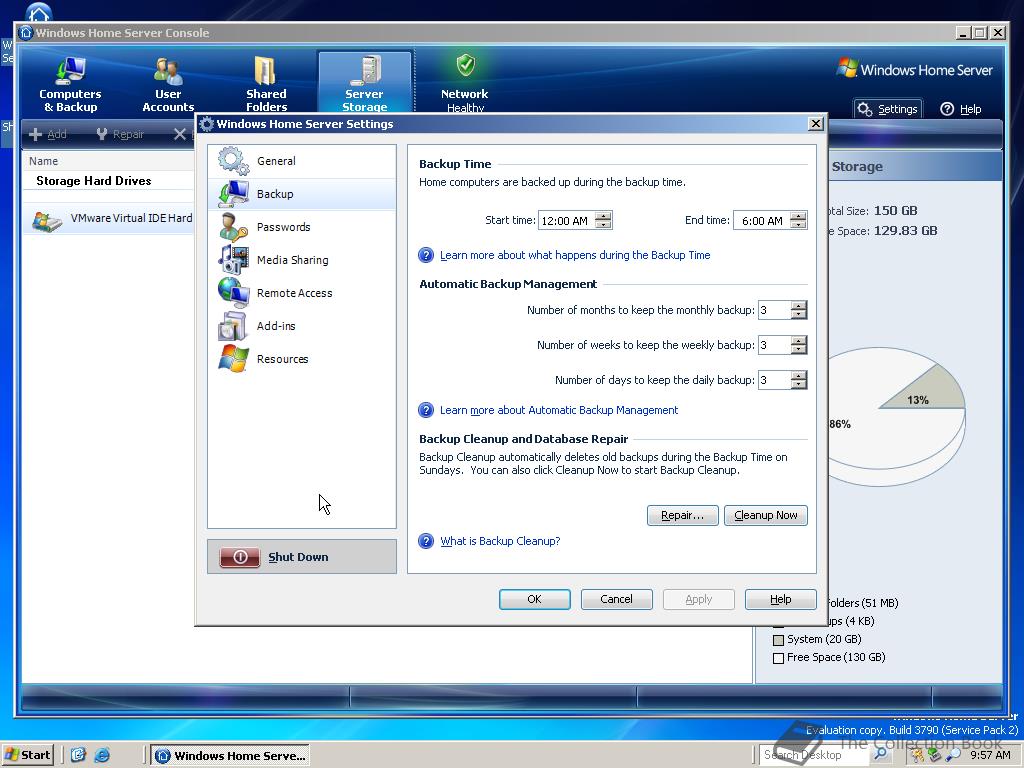Close the Windows Home Server Settings dialog
1024x768 pixels.
click(815, 124)
